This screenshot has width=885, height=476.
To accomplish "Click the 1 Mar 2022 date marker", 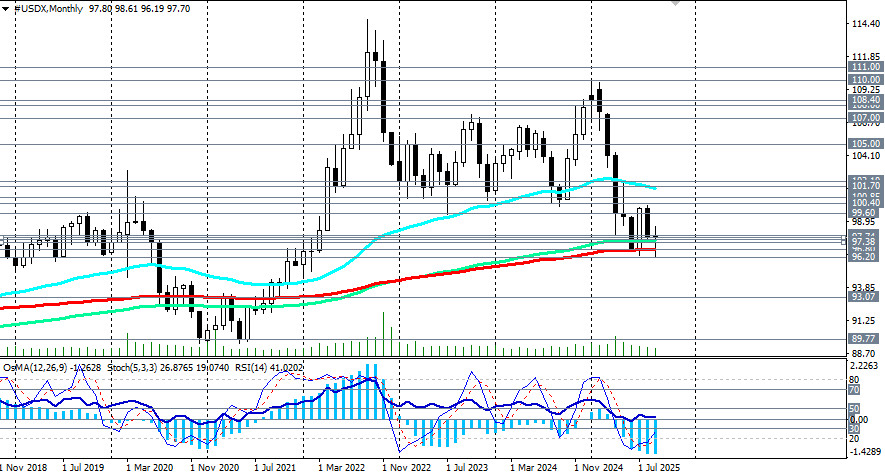I will click(x=342, y=467).
